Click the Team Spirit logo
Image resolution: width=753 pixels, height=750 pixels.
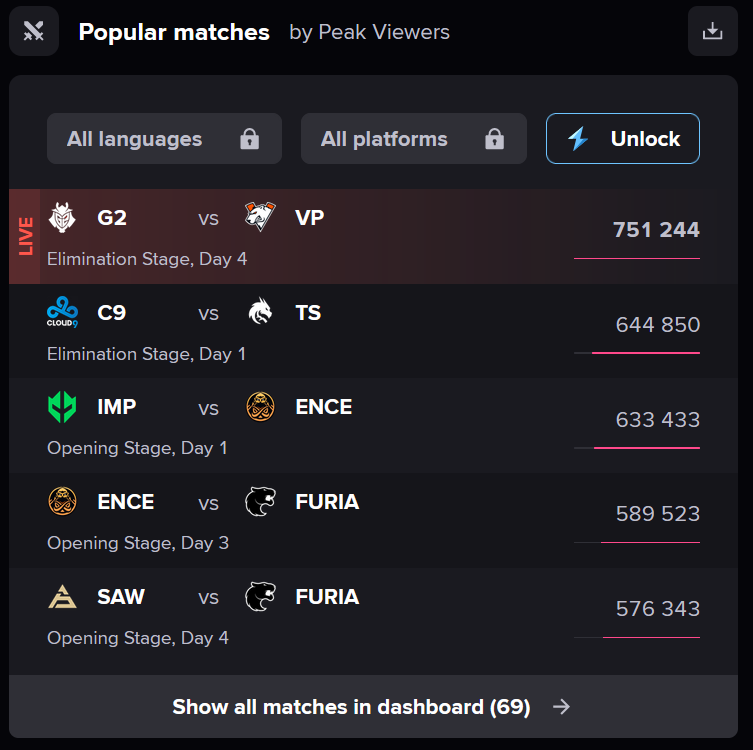pos(260,313)
